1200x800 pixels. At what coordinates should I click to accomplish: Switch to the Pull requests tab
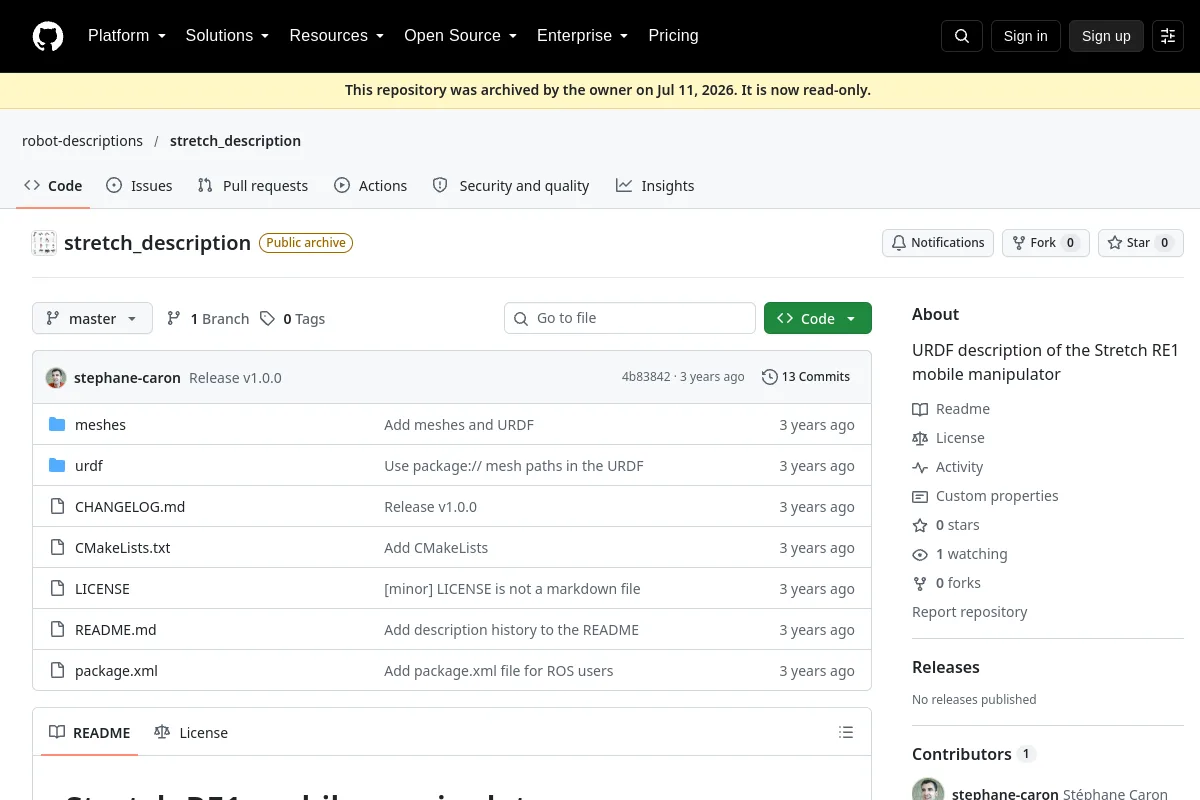(x=253, y=186)
